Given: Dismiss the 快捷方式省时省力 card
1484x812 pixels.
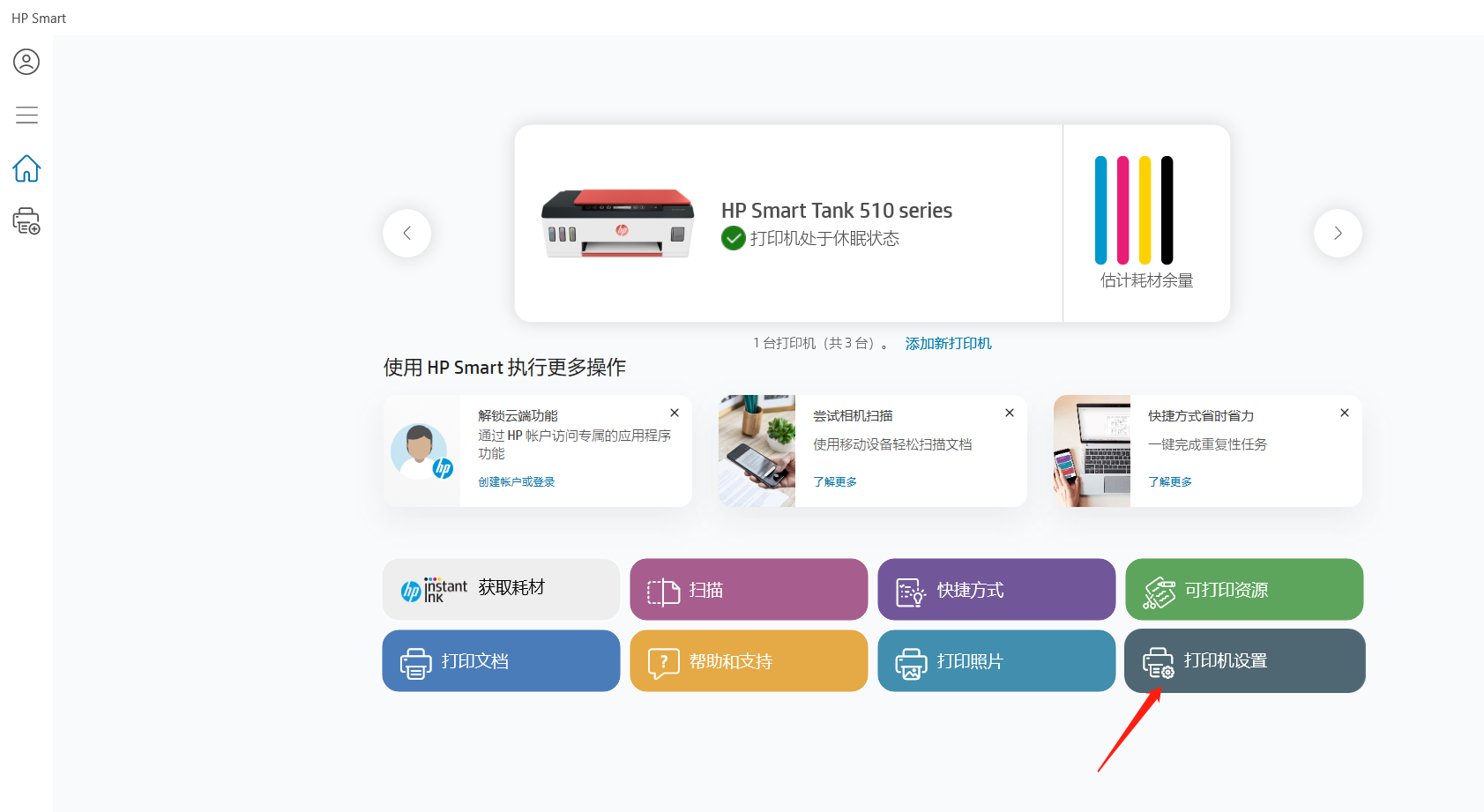Looking at the screenshot, I should click(1345, 413).
